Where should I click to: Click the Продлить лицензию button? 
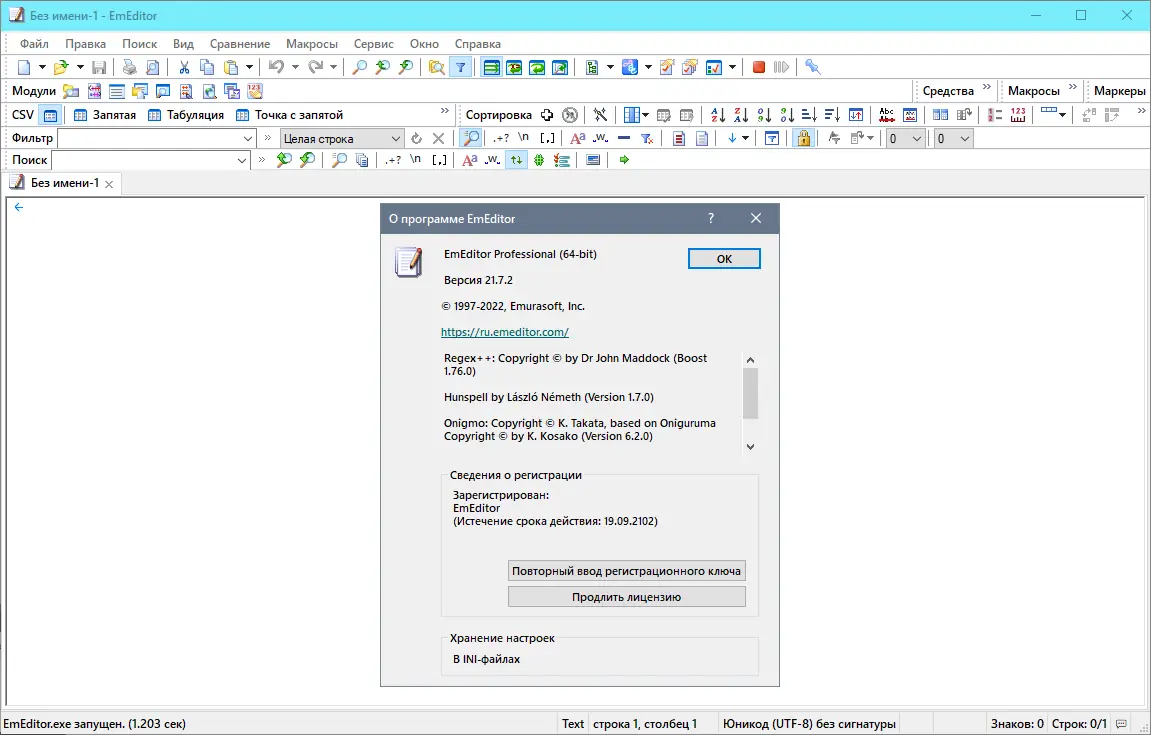(626, 597)
